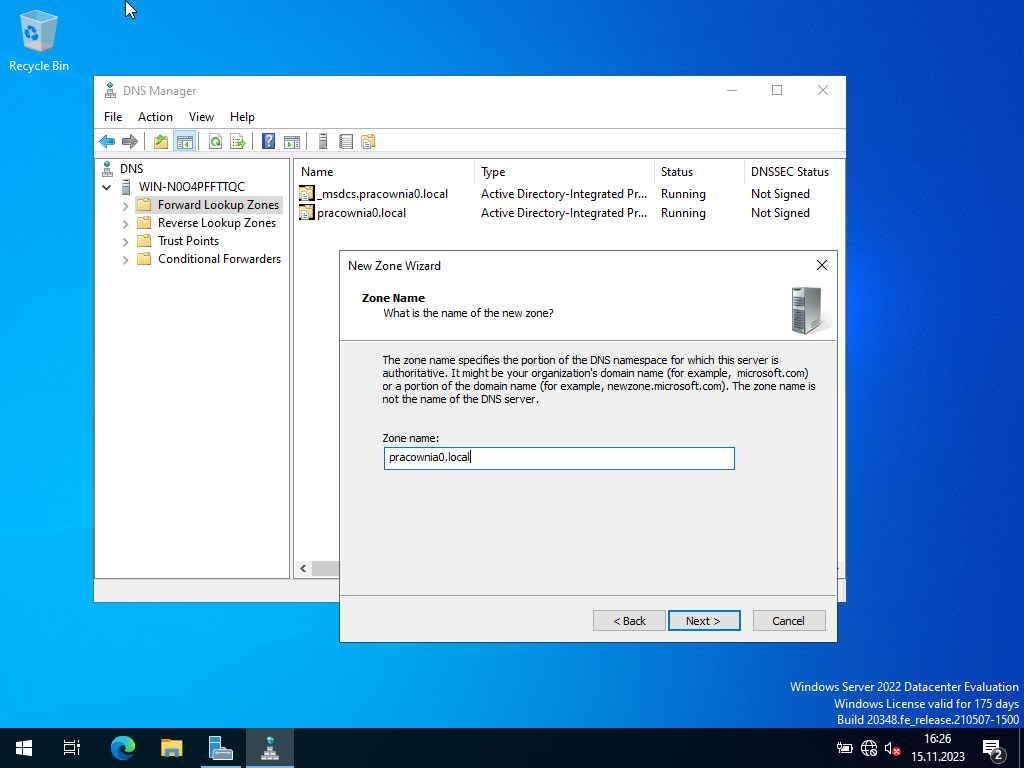Screen dimensions: 1024x768
Task: Open the notification center icon
Action: coord(993,748)
